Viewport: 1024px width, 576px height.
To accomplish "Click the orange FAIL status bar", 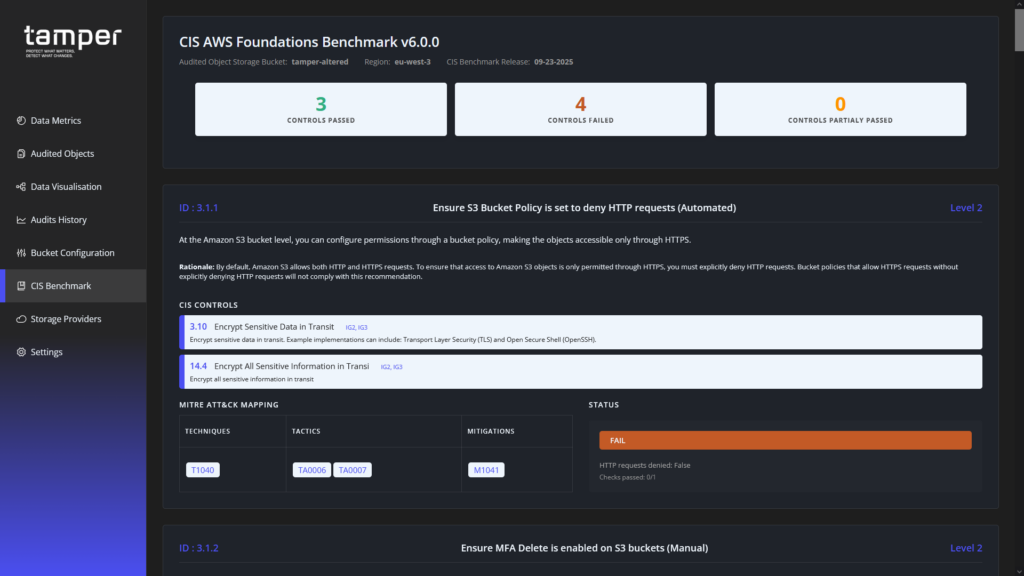I will click(785, 440).
